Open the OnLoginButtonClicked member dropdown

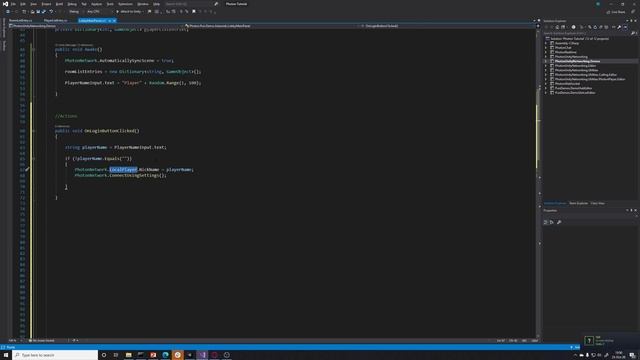pyautogui.click(x=447, y=26)
